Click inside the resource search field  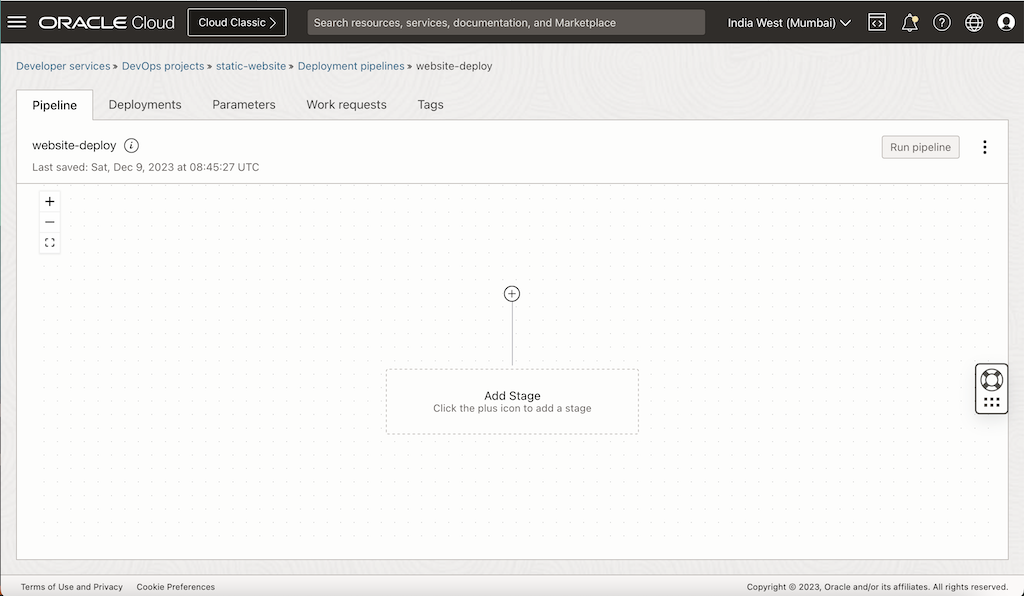pos(505,22)
